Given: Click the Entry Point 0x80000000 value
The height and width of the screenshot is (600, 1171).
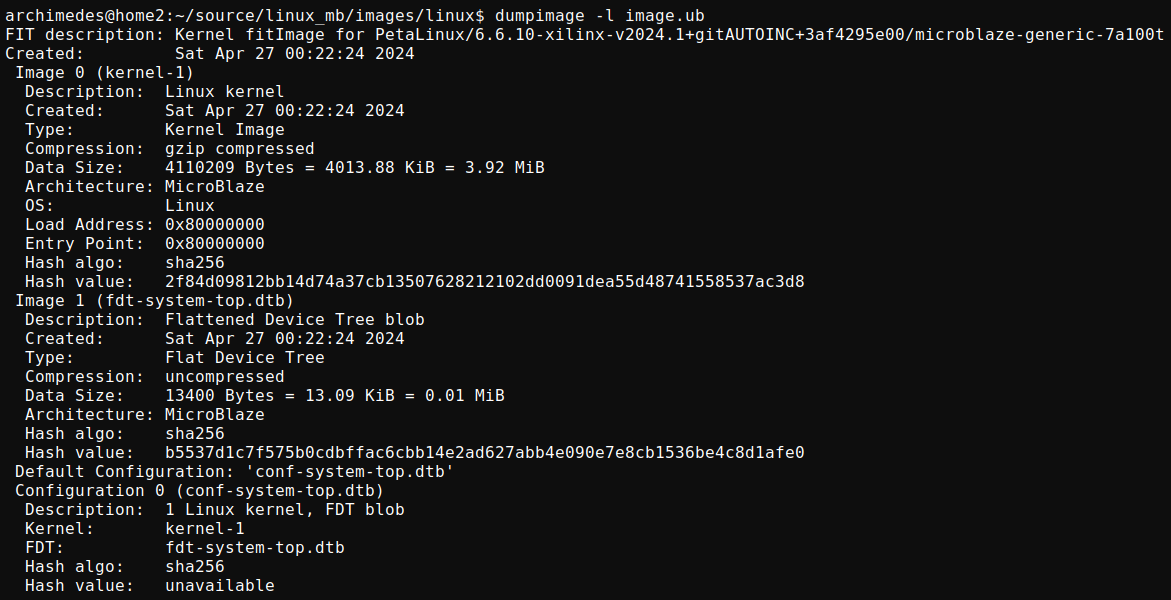Looking at the screenshot, I should click(214, 243).
